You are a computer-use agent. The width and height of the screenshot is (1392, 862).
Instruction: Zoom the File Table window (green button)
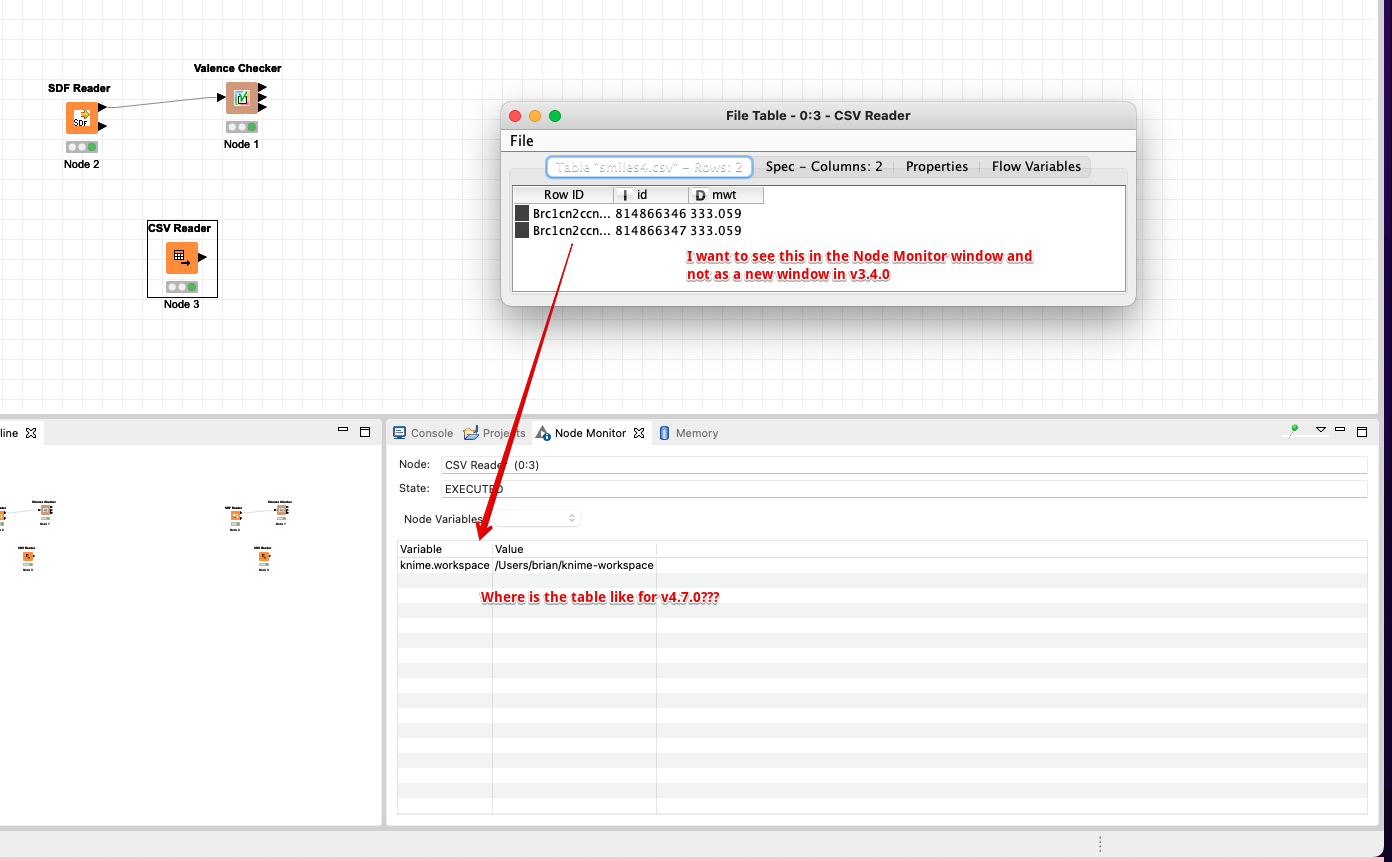click(555, 116)
